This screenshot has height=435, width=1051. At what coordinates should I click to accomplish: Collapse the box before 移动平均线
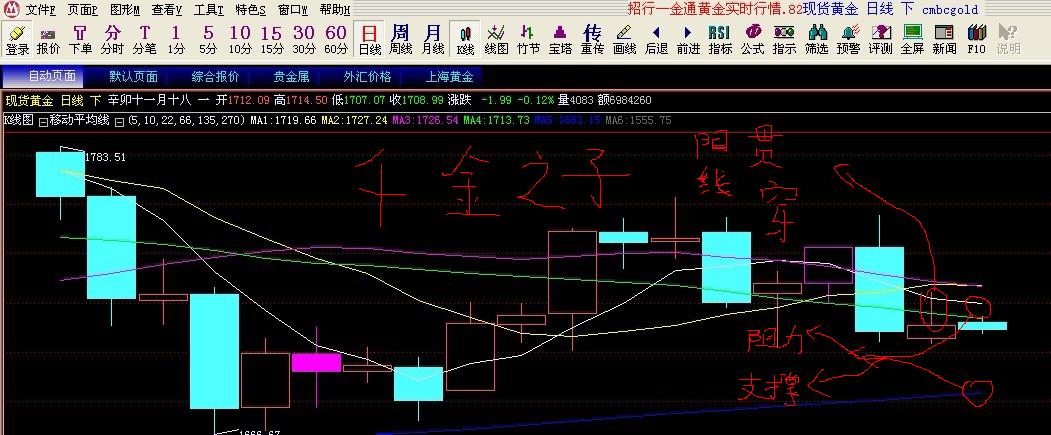click(44, 121)
